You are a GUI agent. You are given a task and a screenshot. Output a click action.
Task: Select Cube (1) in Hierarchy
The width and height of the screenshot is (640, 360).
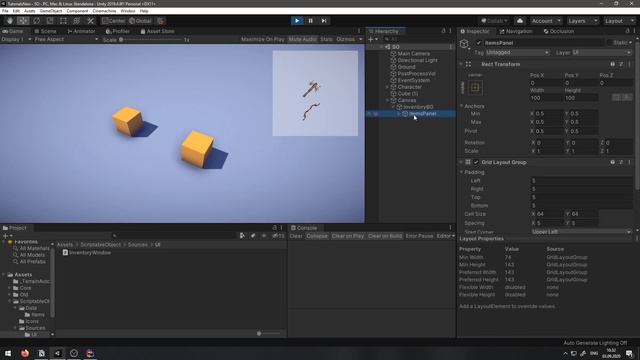point(408,93)
